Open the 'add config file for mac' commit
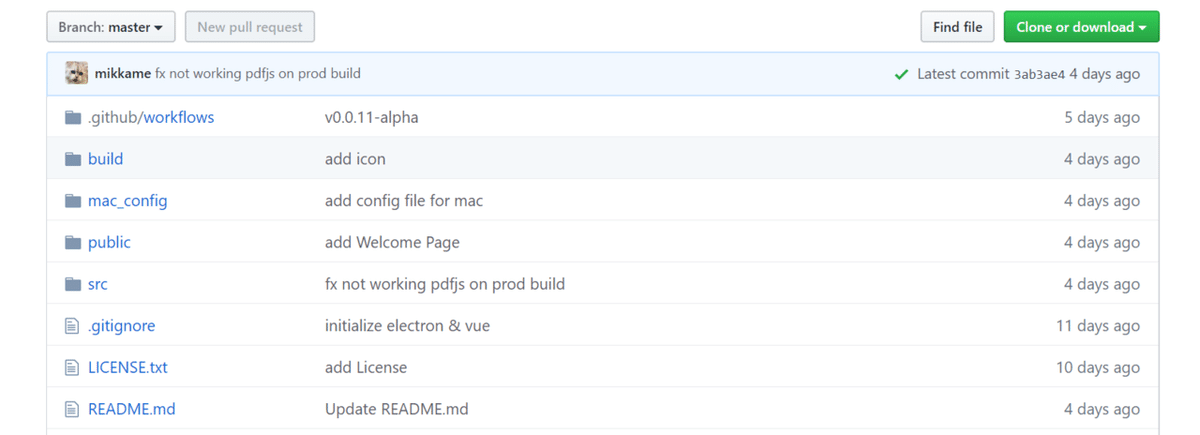Viewport: 1200px width, 435px height. [404, 201]
